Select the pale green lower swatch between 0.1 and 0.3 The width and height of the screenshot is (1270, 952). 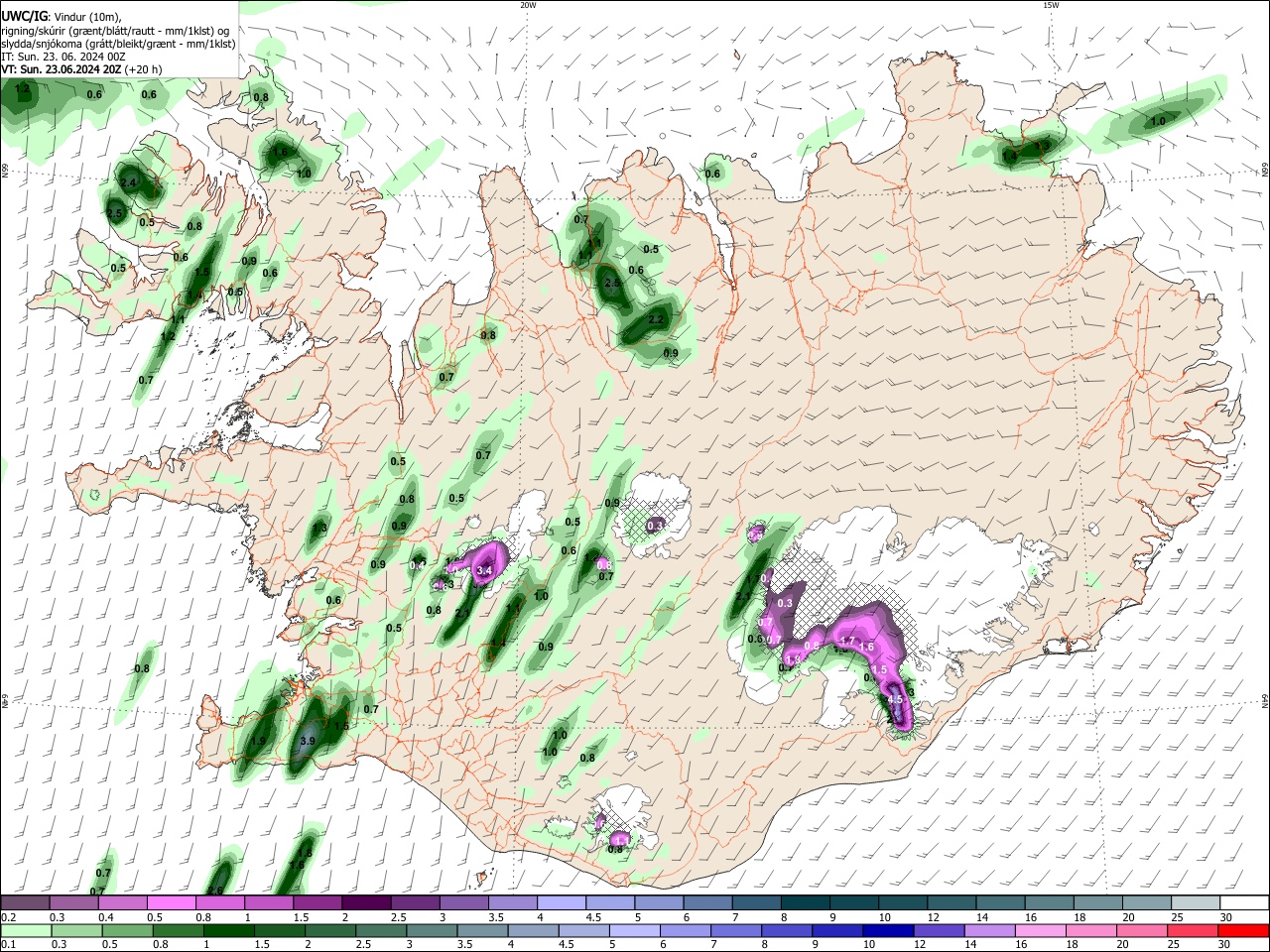click(25, 930)
